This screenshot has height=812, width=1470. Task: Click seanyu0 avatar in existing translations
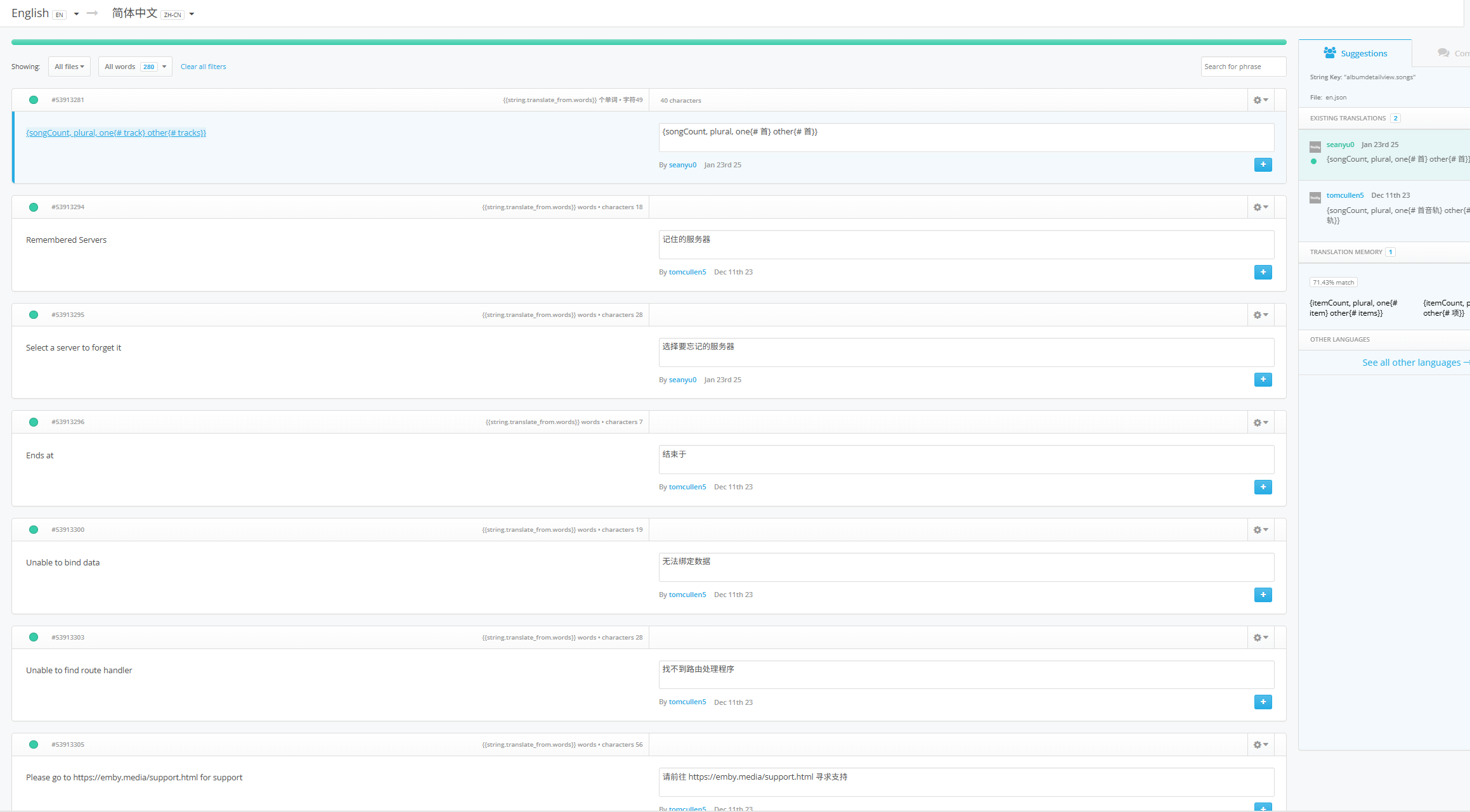[x=1315, y=146]
